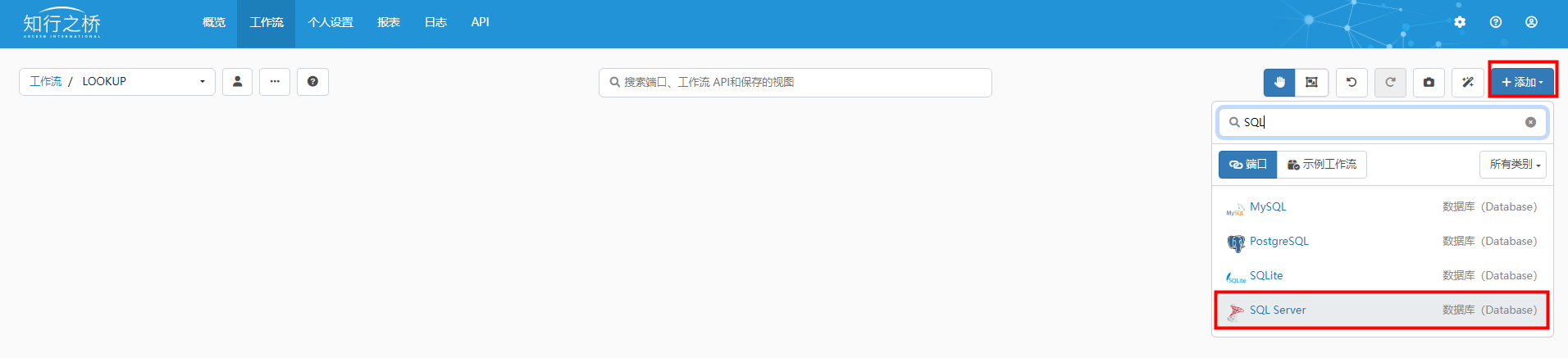
Task: Focus the 搜索端口、工作流 search box
Action: tap(795, 82)
